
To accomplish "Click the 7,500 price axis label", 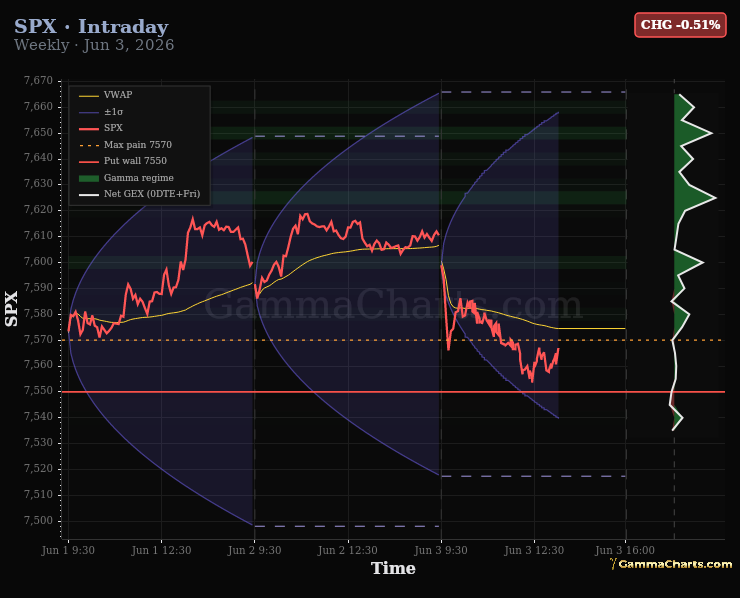I will pos(38,521).
